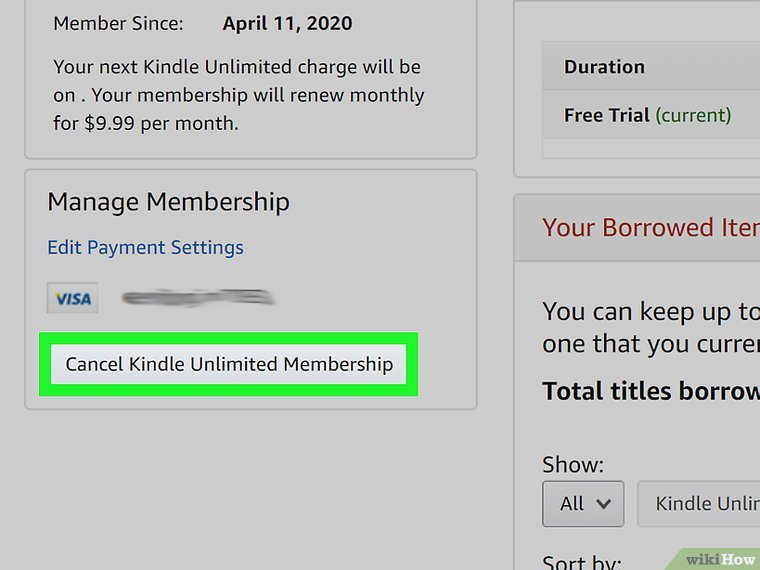Click the blurred card number
760x570 pixels.
tap(197, 297)
